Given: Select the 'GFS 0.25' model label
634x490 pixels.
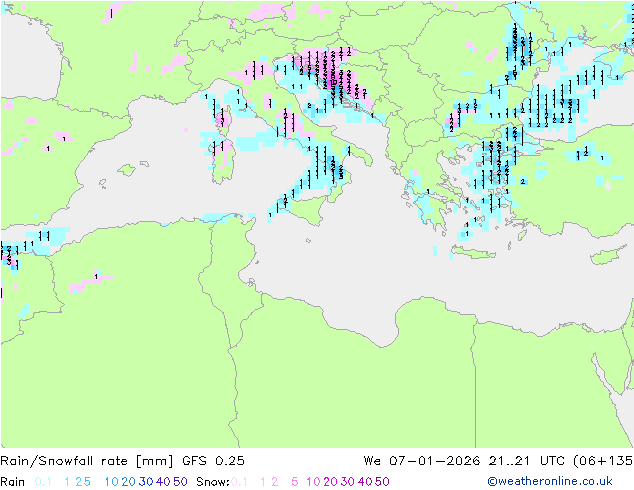Looking at the screenshot, I should coord(213,461).
